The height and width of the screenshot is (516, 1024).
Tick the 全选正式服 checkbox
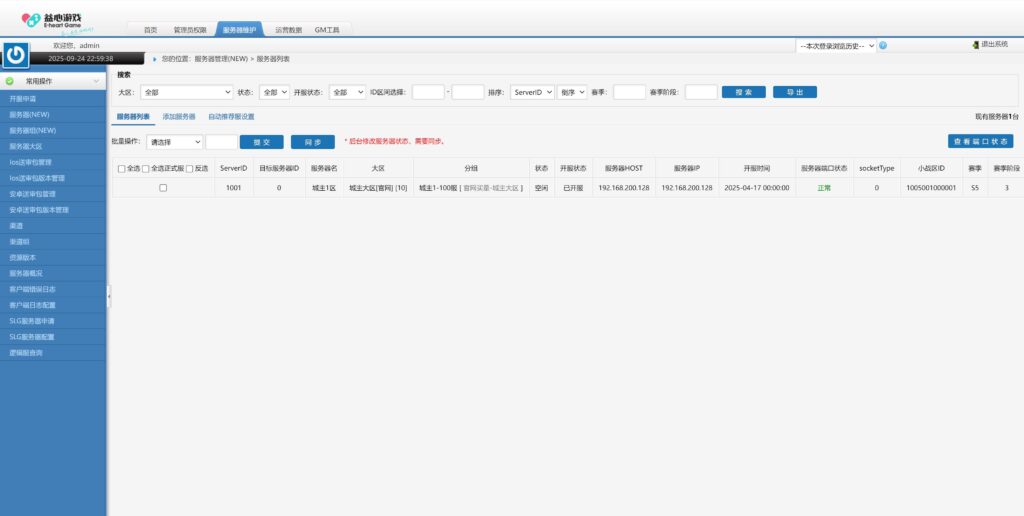pos(146,168)
